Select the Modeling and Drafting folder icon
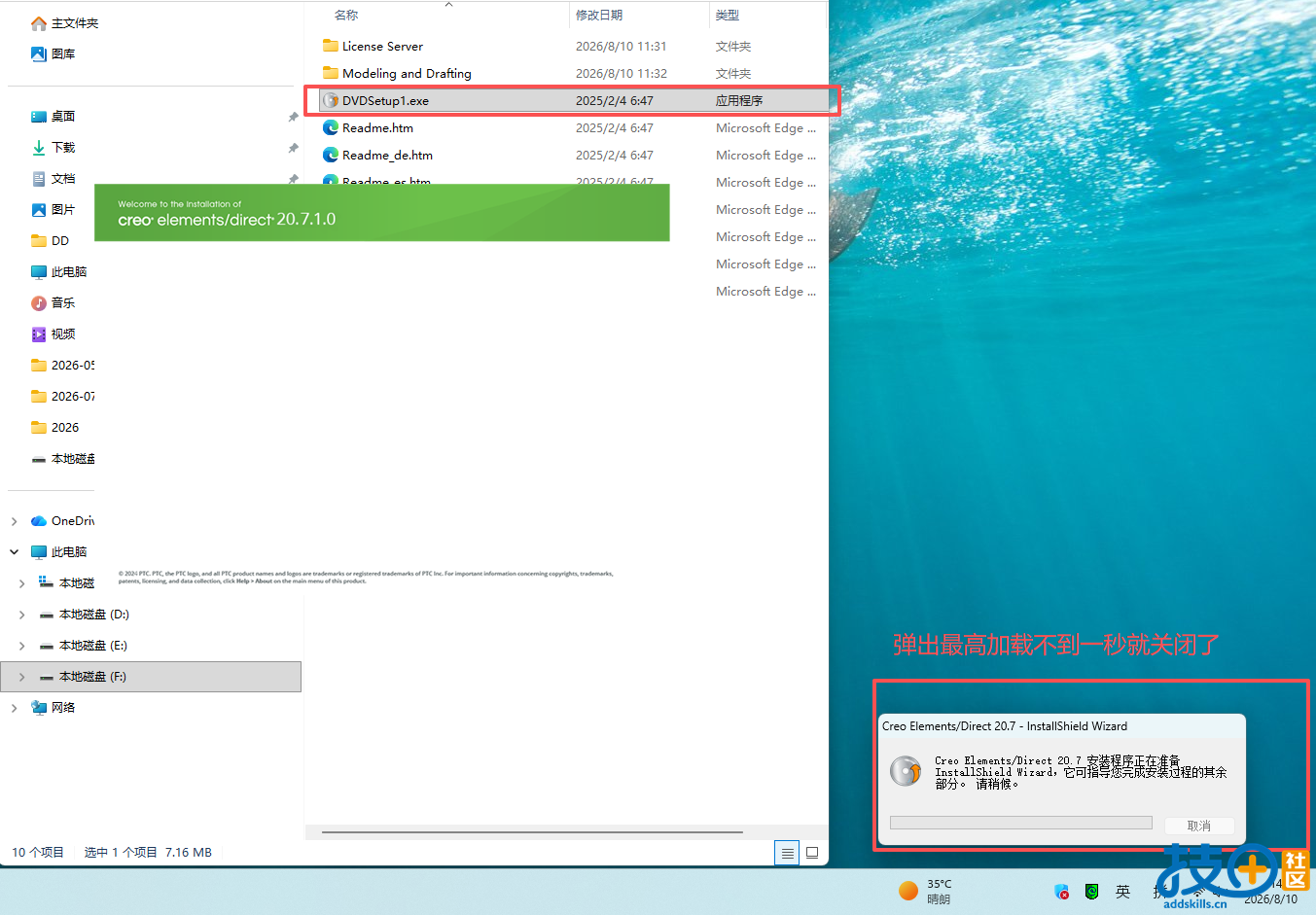Screen dimensions: 1316x915 point(331,73)
